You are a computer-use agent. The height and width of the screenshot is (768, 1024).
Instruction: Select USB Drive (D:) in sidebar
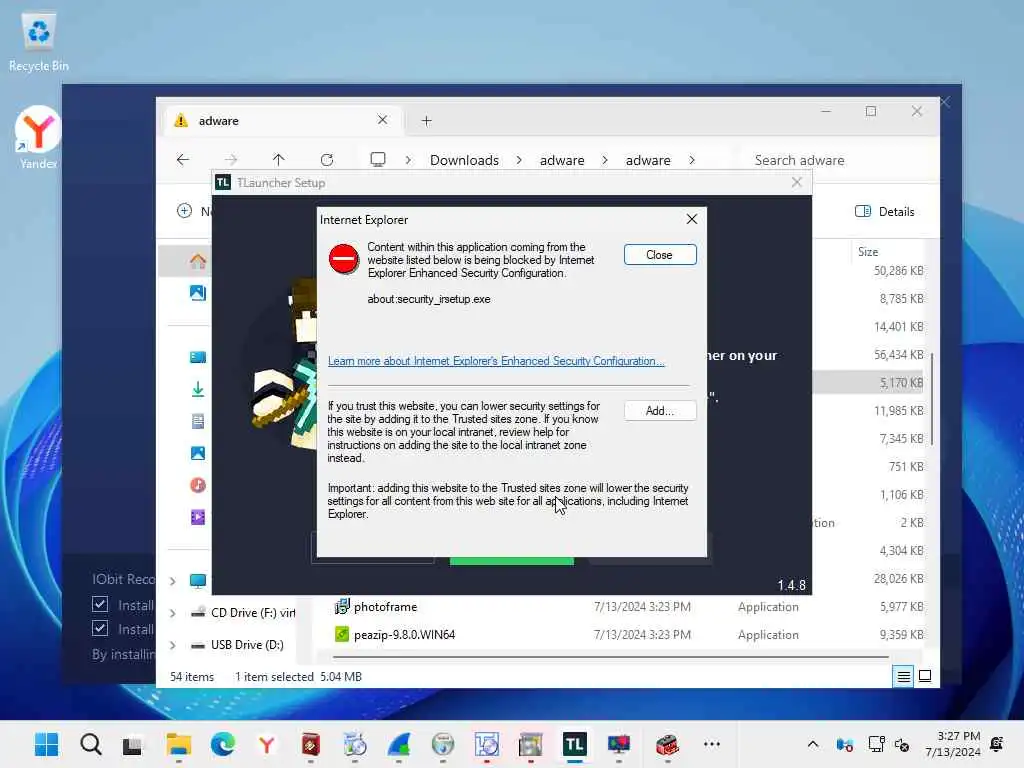(x=237, y=645)
